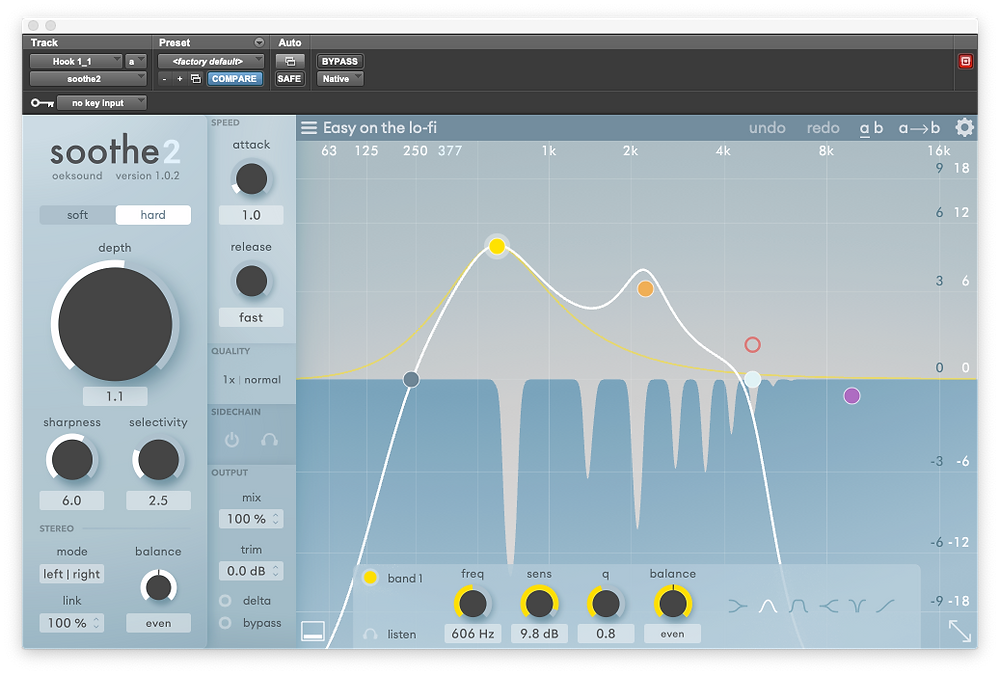The width and height of the screenshot is (1000, 675).
Task: Open the Preset menu arrow
Action: click(259, 42)
